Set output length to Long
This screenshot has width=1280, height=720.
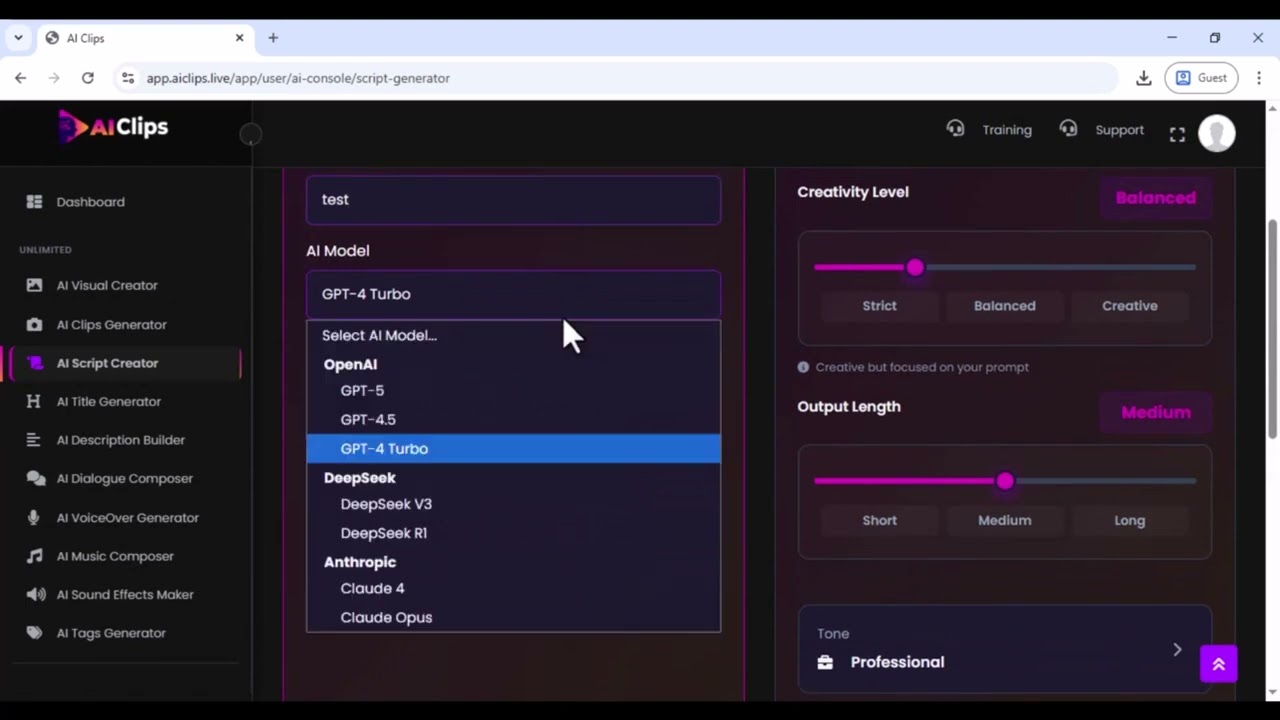pos(1129,520)
